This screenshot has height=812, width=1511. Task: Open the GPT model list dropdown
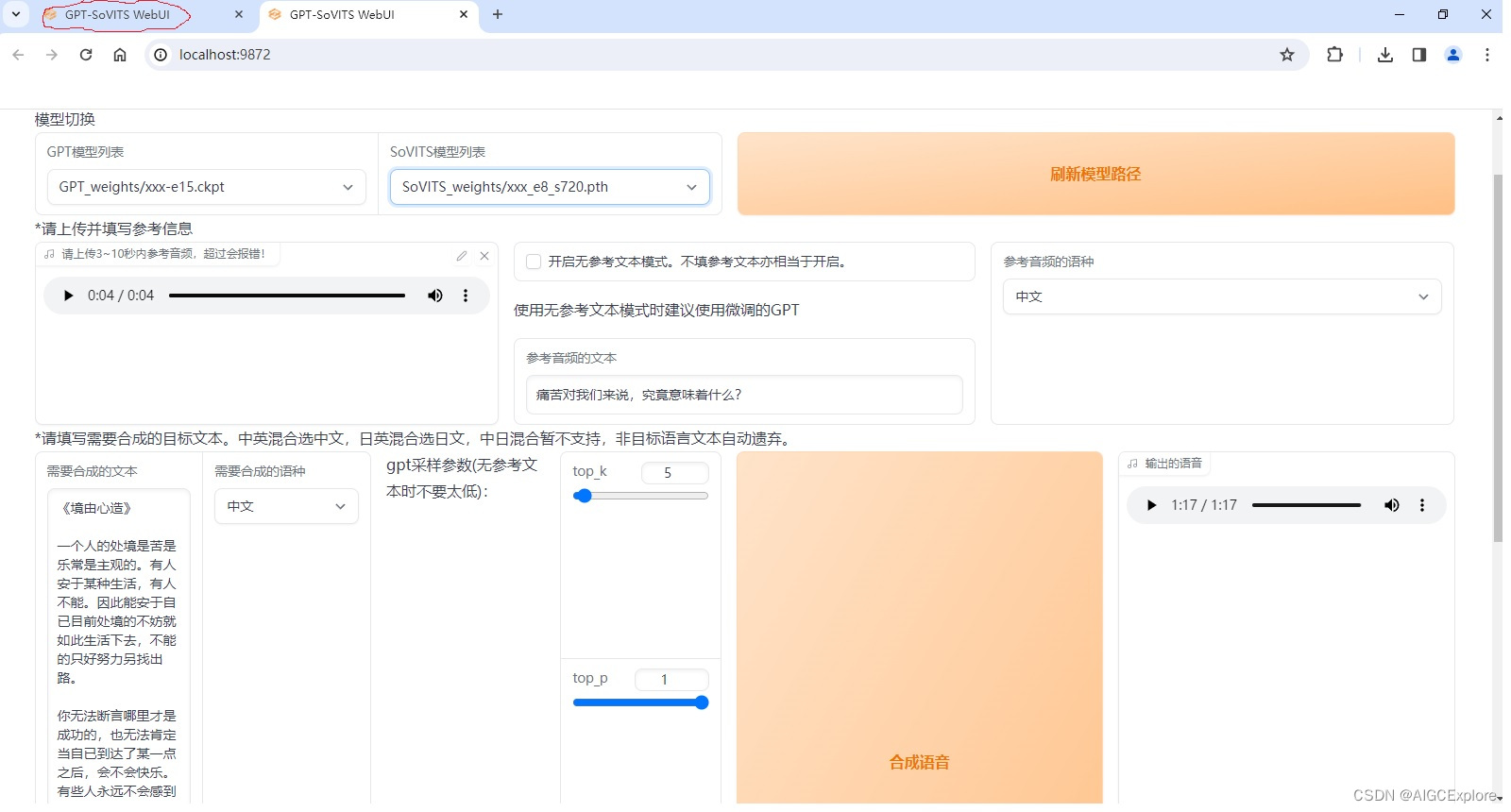(206, 187)
